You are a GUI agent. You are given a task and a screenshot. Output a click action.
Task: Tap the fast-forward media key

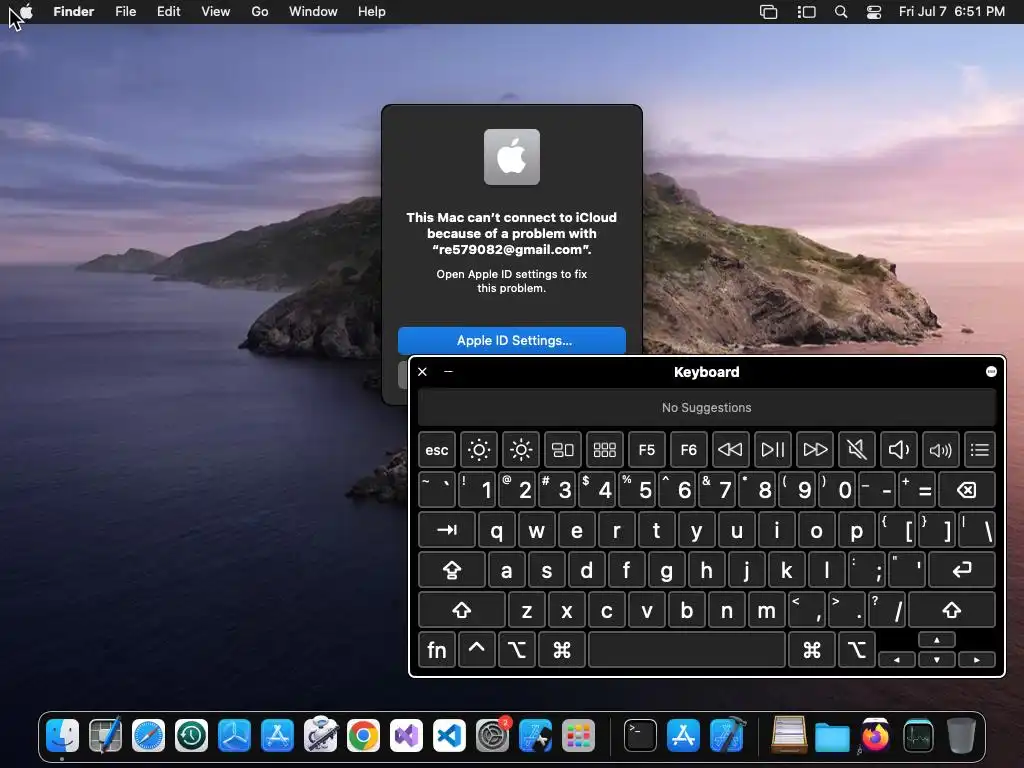(815, 450)
